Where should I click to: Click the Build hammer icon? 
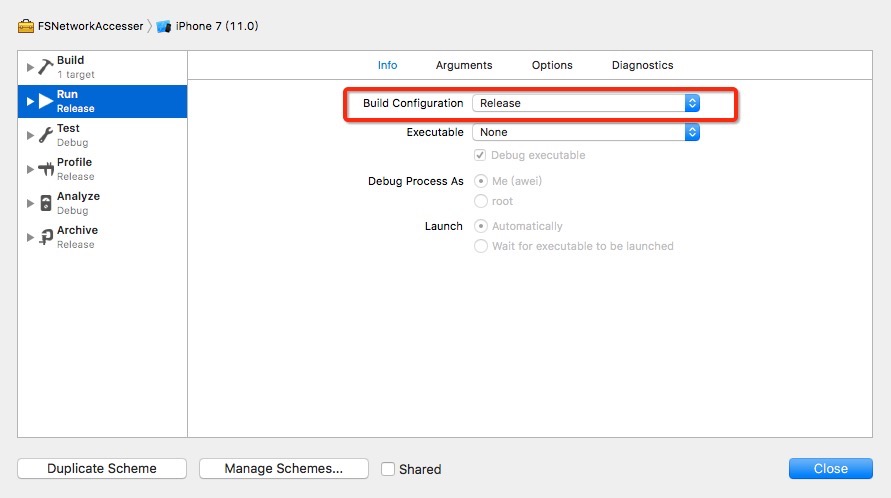click(45, 67)
